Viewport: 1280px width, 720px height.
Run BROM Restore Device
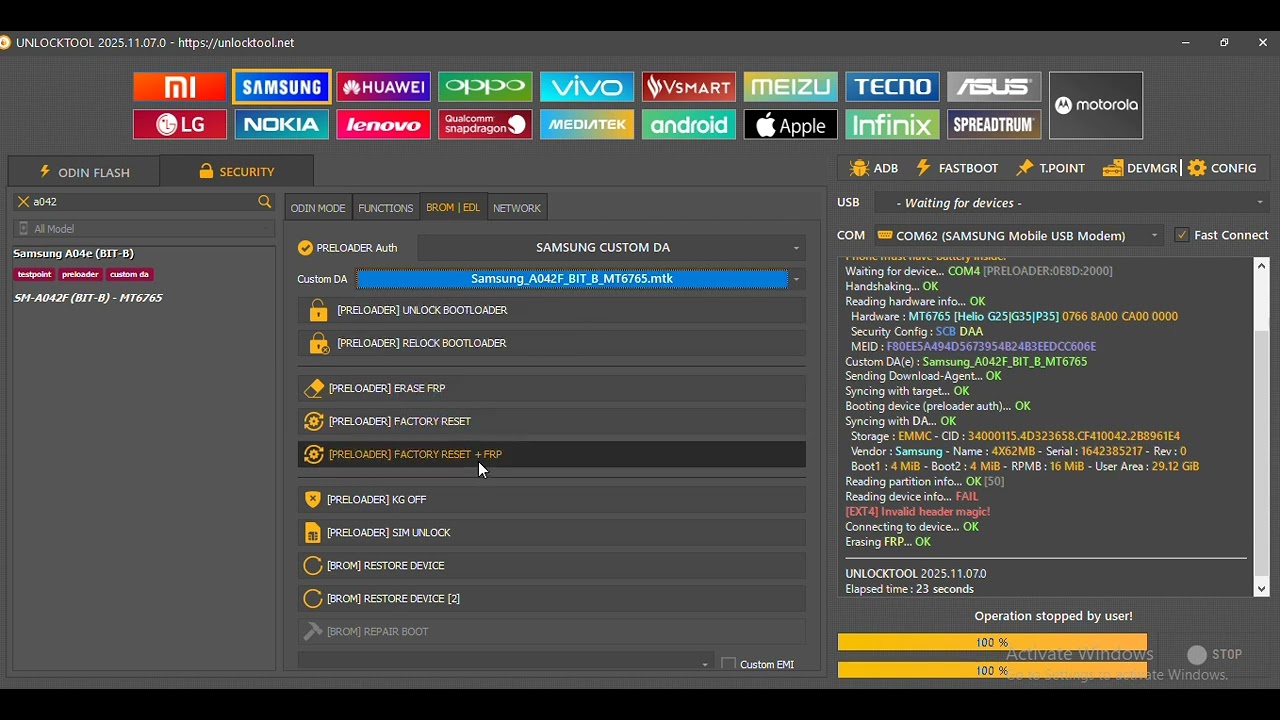(552, 565)
